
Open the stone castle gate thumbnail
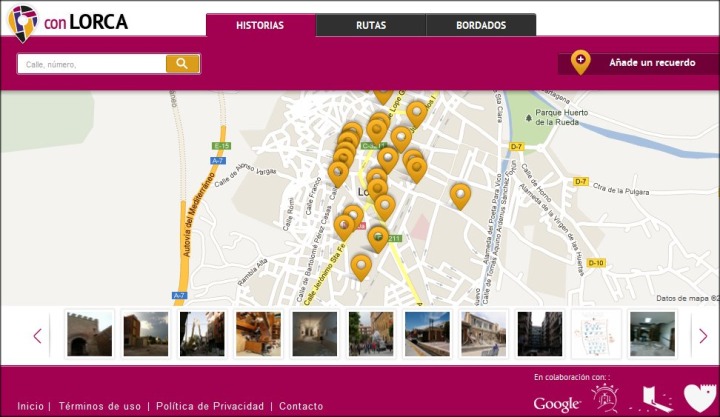click(89, 334)
